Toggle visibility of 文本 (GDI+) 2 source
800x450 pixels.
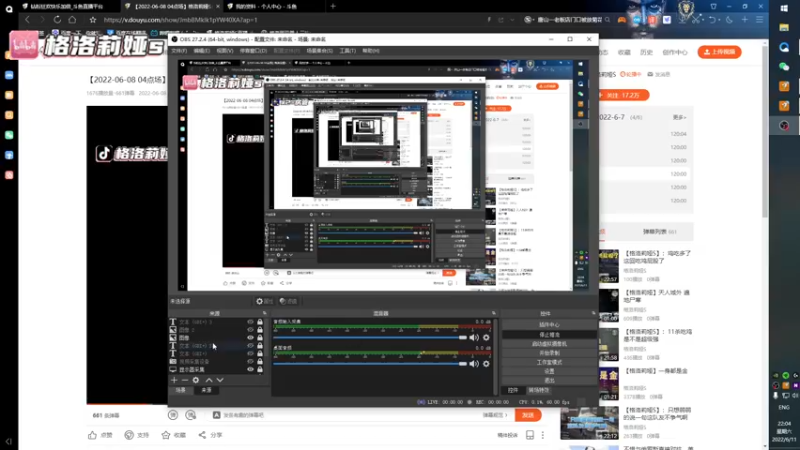pos(250,346)
